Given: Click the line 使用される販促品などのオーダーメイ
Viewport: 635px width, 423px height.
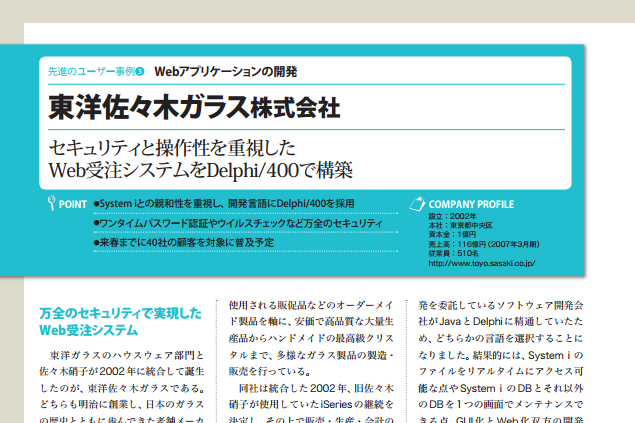Looking at the screenshot, I should pos(311,305).
